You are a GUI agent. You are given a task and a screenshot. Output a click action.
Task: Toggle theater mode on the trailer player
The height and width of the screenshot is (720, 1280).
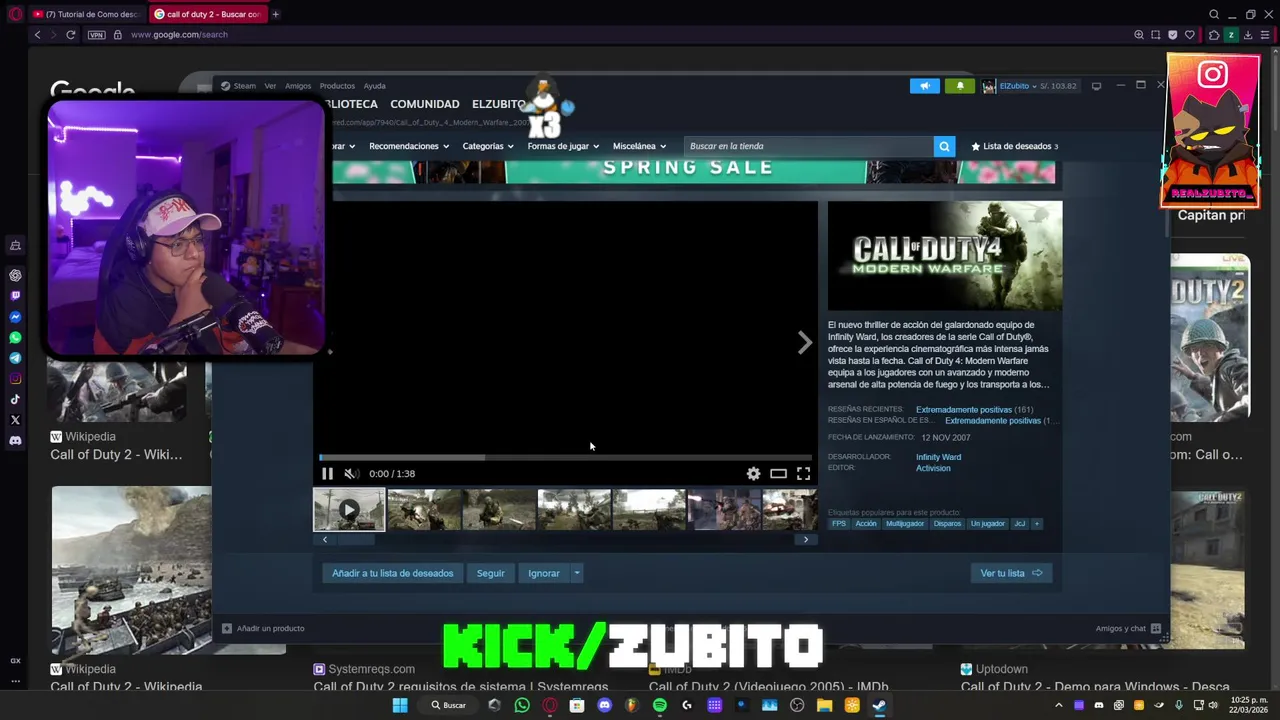pos(778,474)
